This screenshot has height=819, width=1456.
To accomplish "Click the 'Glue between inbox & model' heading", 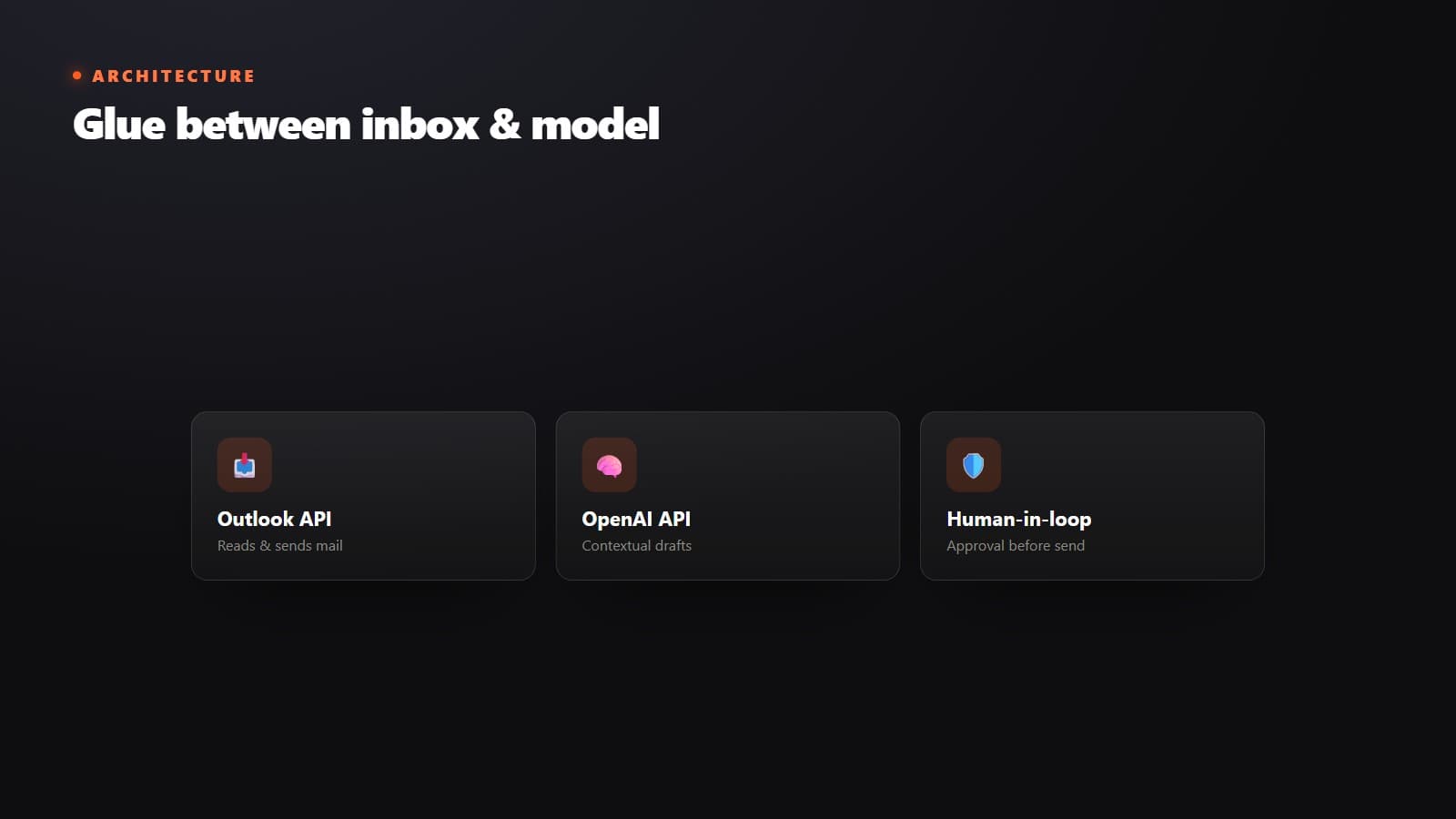I will click(x=366, y=125).
